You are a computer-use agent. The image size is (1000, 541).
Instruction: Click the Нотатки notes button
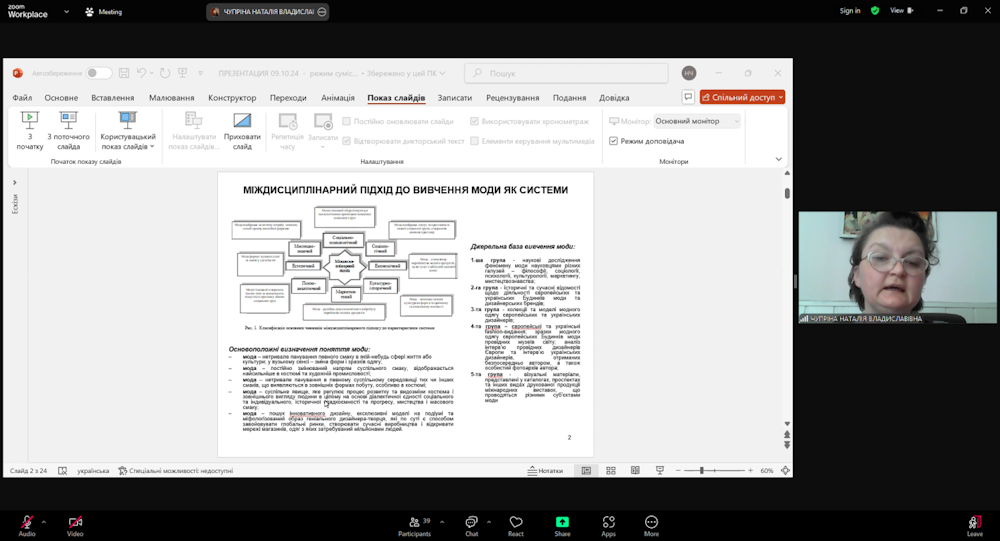tap(545, 471)
